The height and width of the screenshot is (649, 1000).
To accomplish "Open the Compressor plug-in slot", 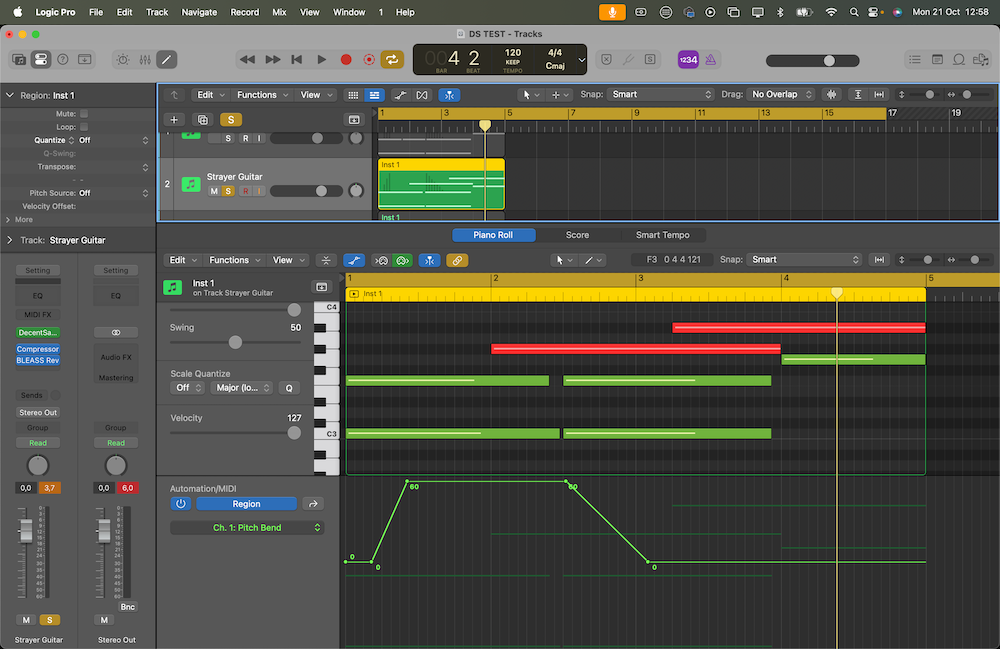I will tap(38, 349).
